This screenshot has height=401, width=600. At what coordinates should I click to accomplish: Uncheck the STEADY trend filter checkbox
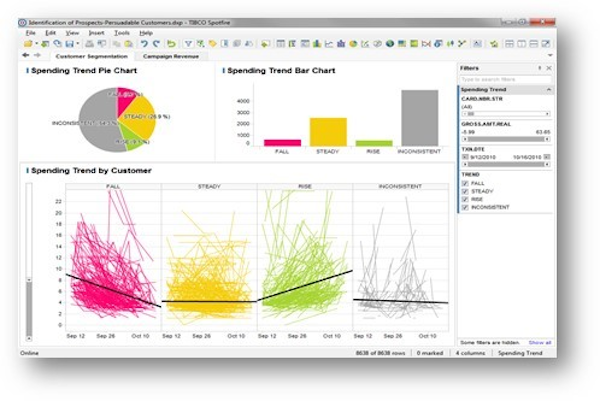(x=465, y=191)
